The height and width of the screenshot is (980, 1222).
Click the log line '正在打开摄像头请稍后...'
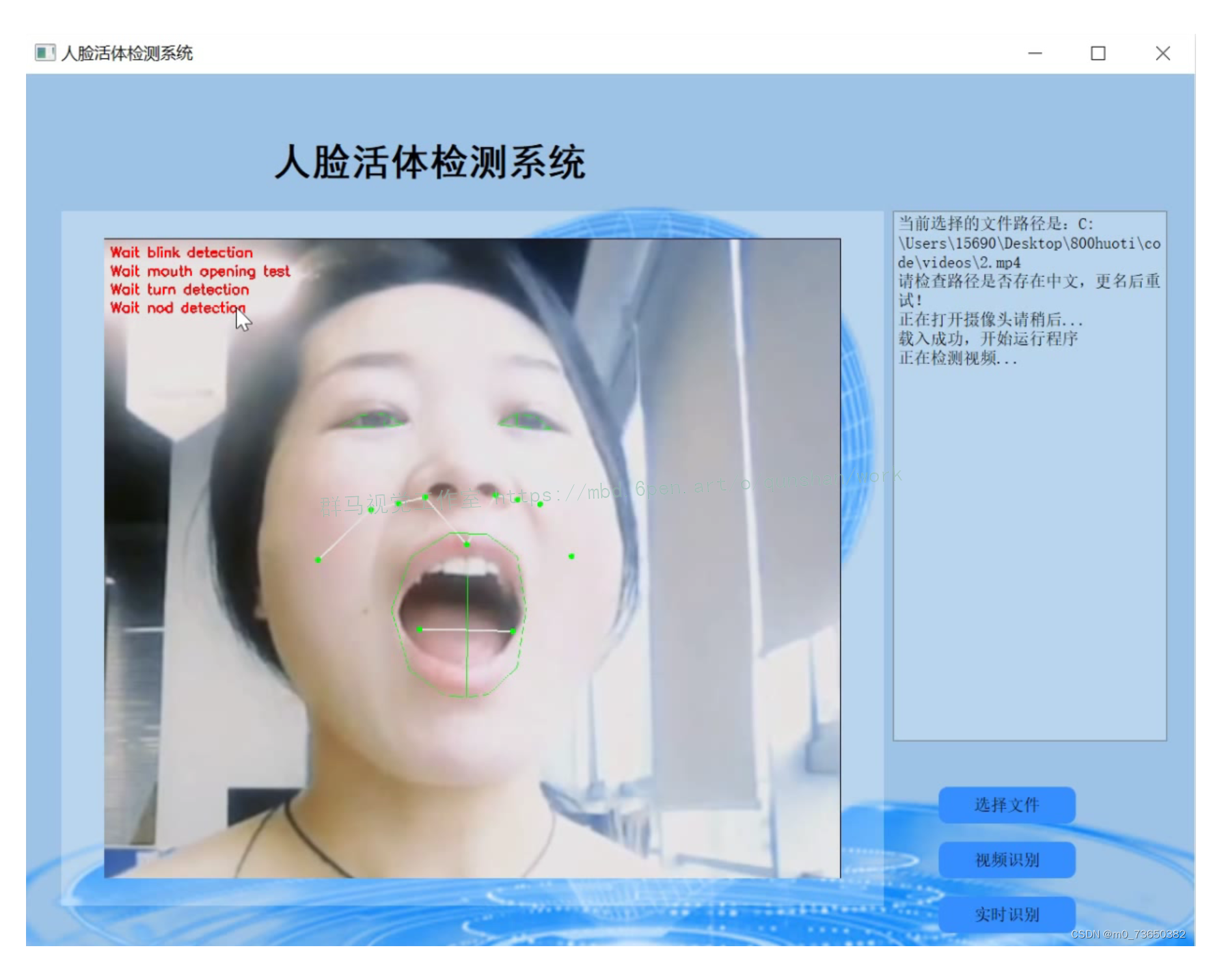point(990,320)
